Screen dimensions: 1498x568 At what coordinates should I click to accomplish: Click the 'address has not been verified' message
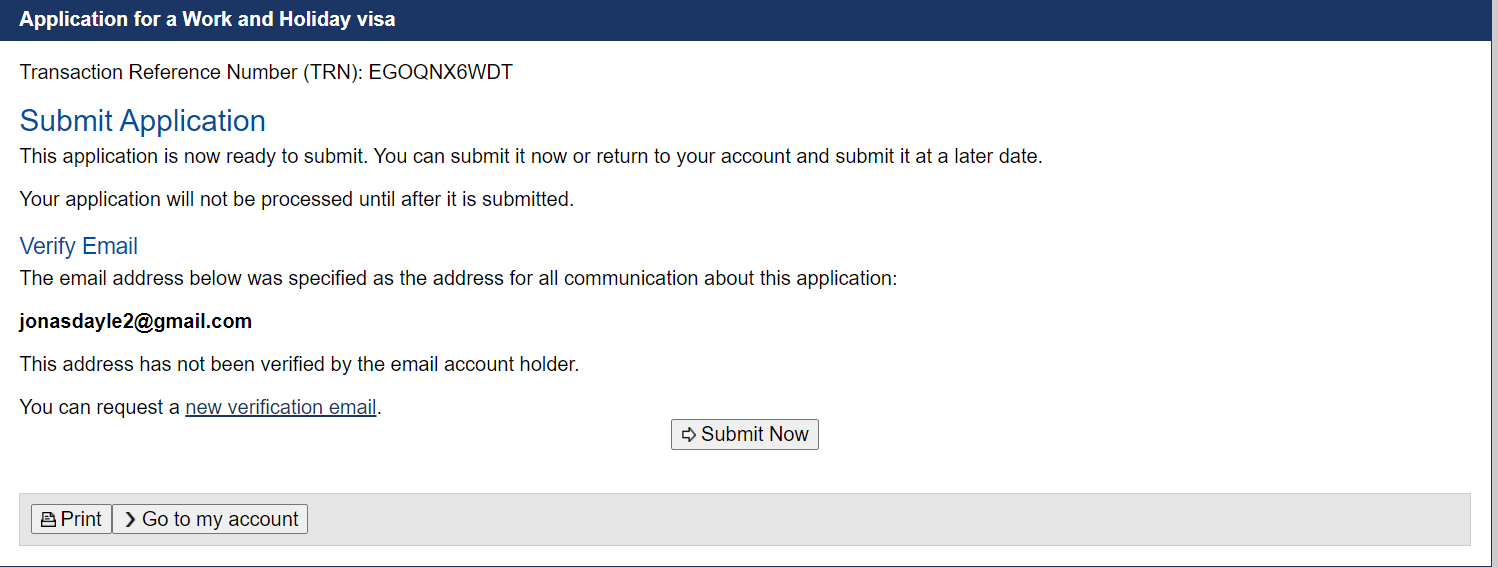pos(300,364)
